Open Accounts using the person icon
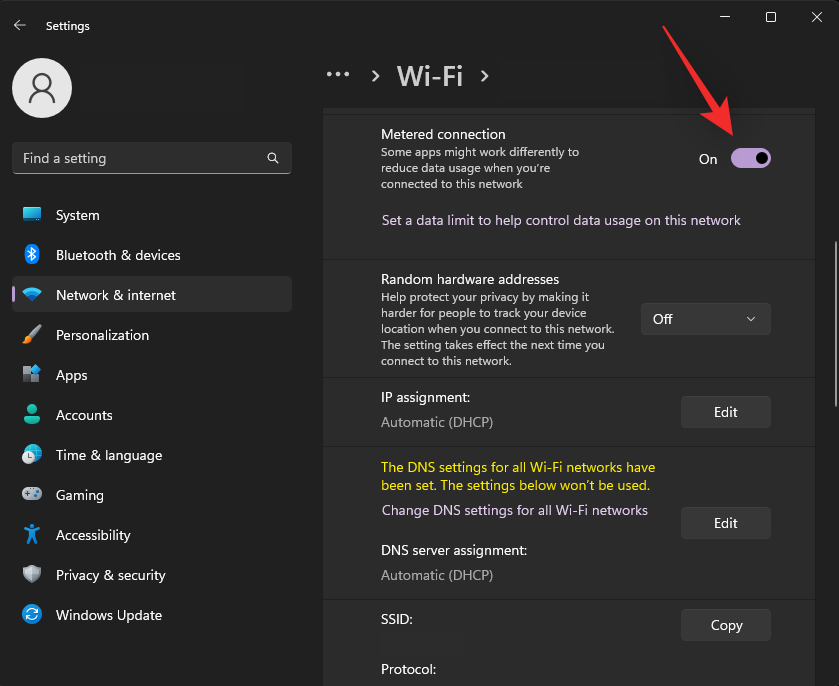 32,415
